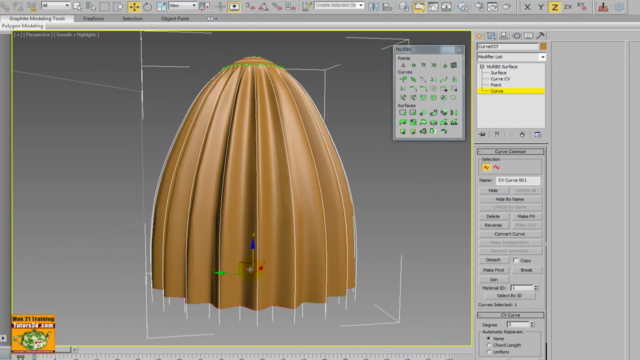Switch to the Freeform tab

click(93, 18)
